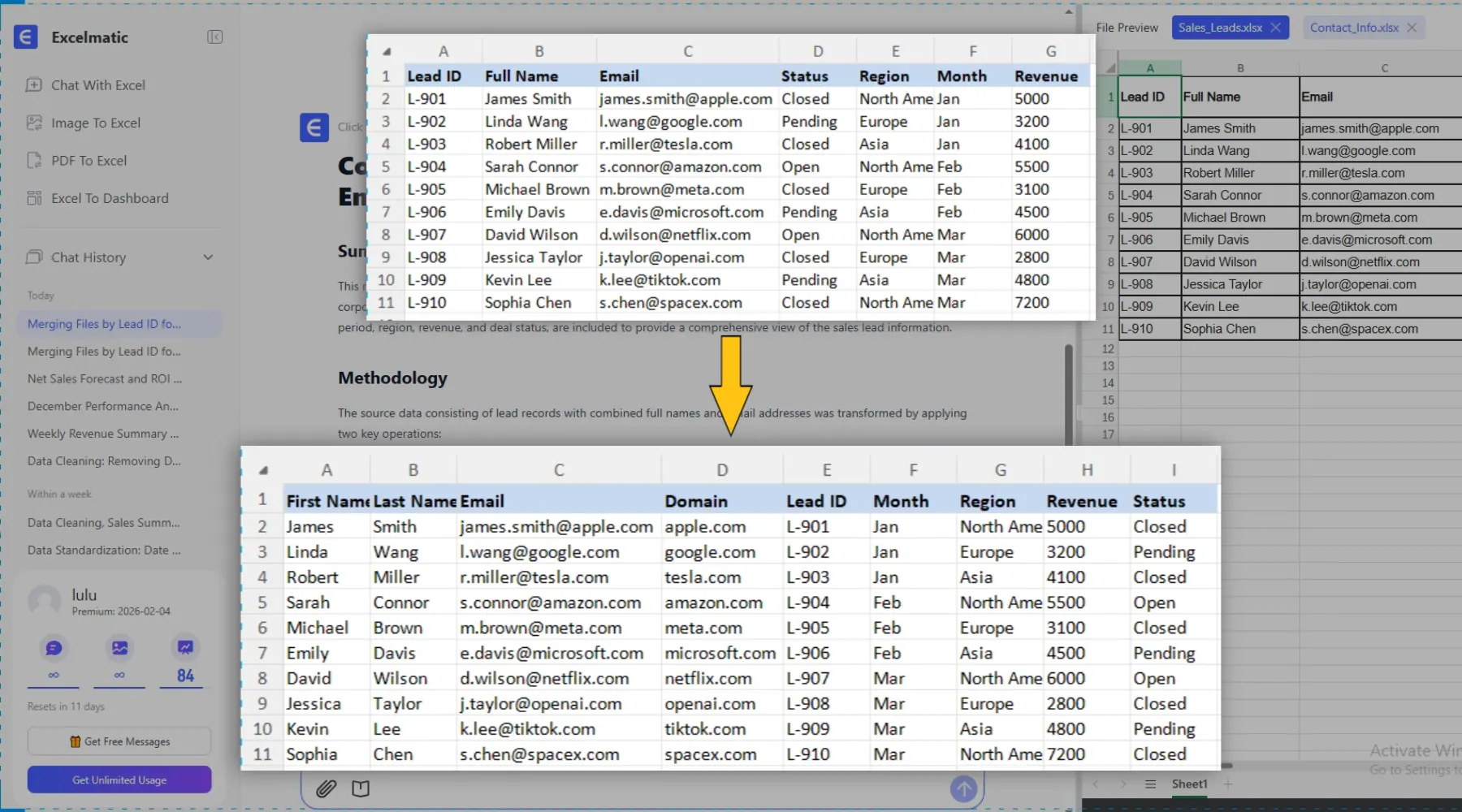The height and width of the screenshot is (812, 1462).
Task: Click the paperclip attach file icon
Action: click(x=327, y=788)
